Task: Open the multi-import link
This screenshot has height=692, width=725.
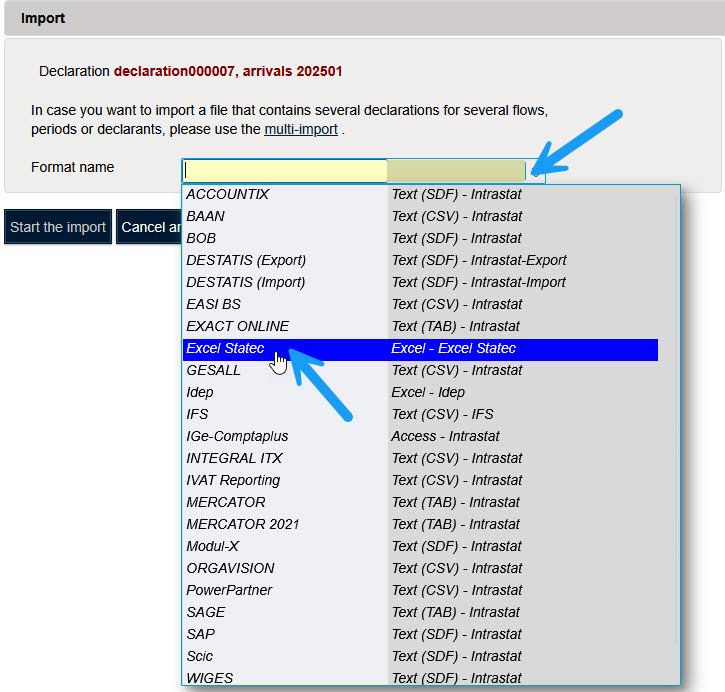Action: [300, 130]
